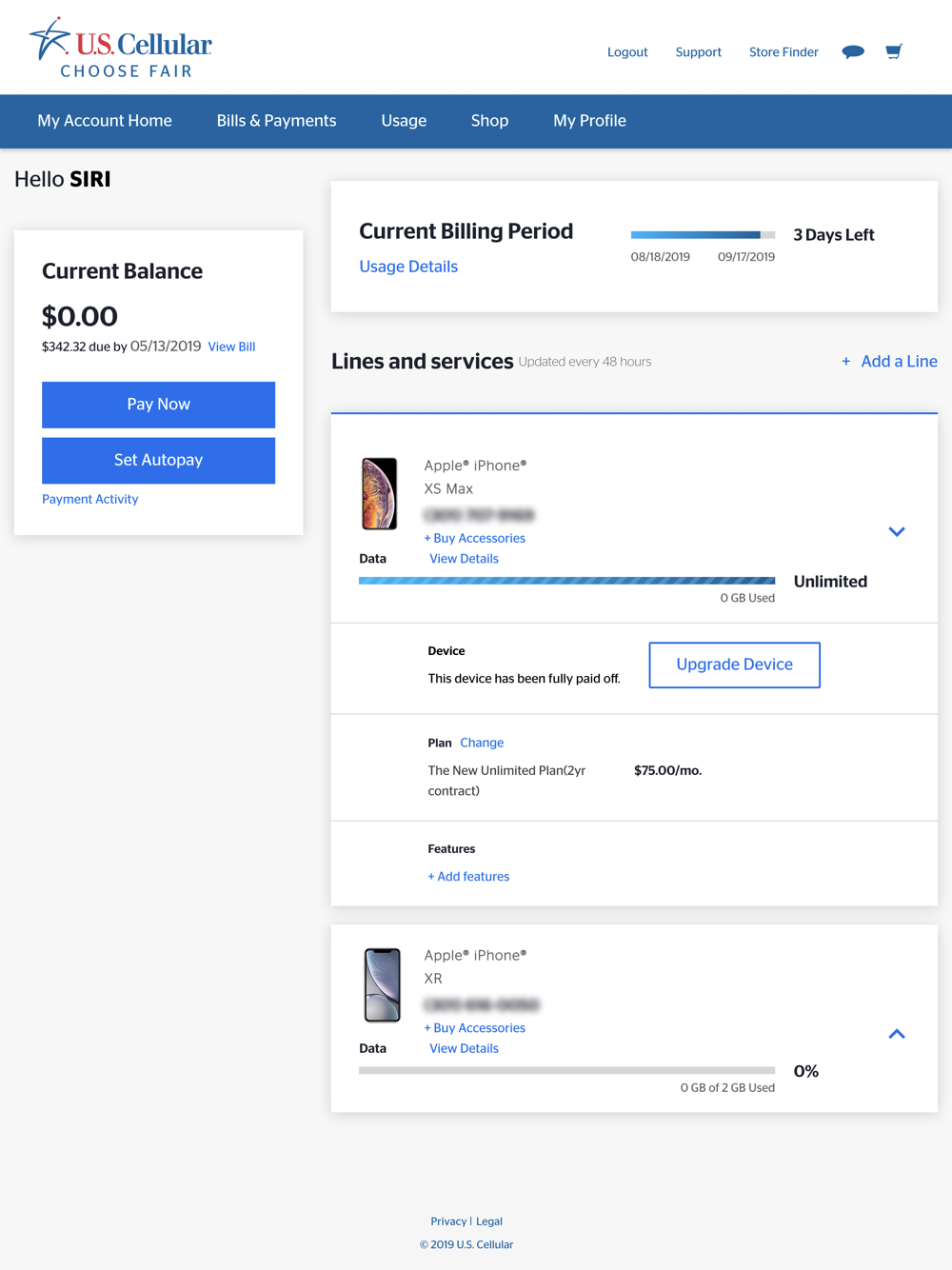
Task: Click the "3 Days Left" text
Action: (x=834, y=235)
